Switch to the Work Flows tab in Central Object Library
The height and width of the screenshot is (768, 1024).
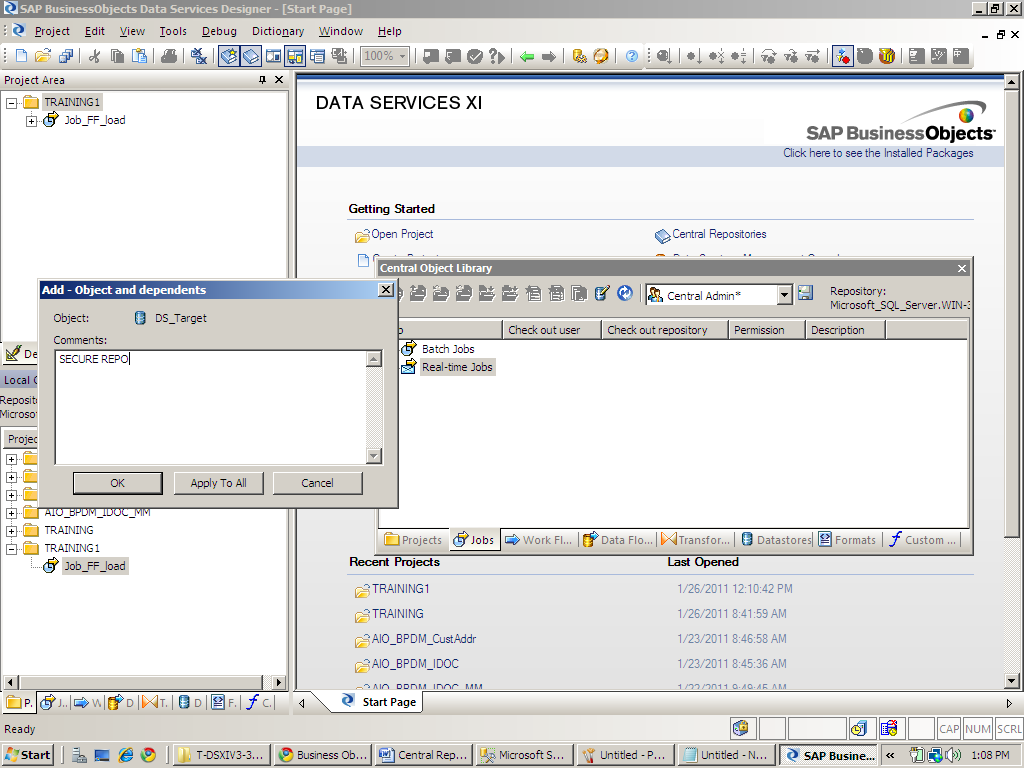[539, 540]
